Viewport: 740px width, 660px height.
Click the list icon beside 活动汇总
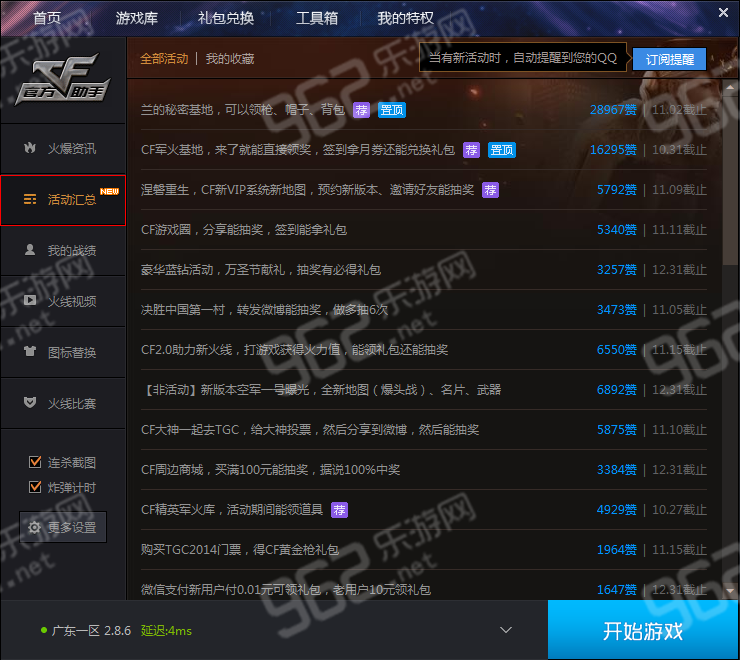30,199
